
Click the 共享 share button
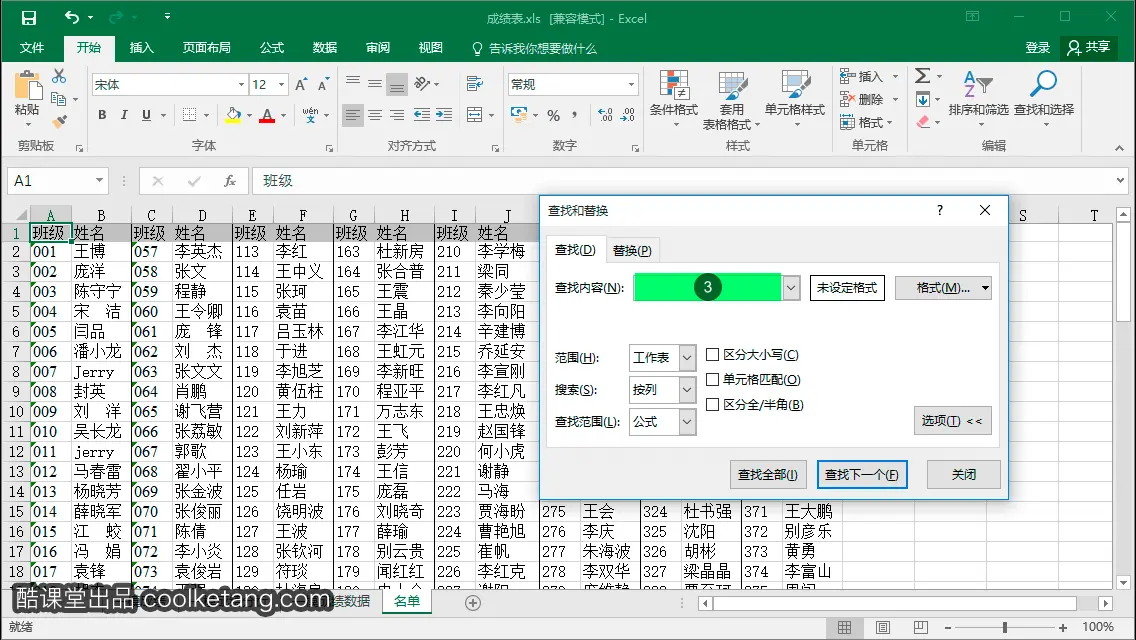tap(1088, 48)
